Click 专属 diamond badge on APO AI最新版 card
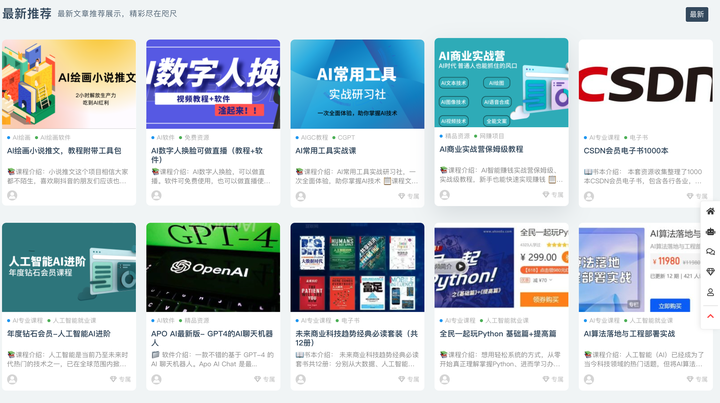720x403 pixels. pyautogui.click(x=264, y=379)
